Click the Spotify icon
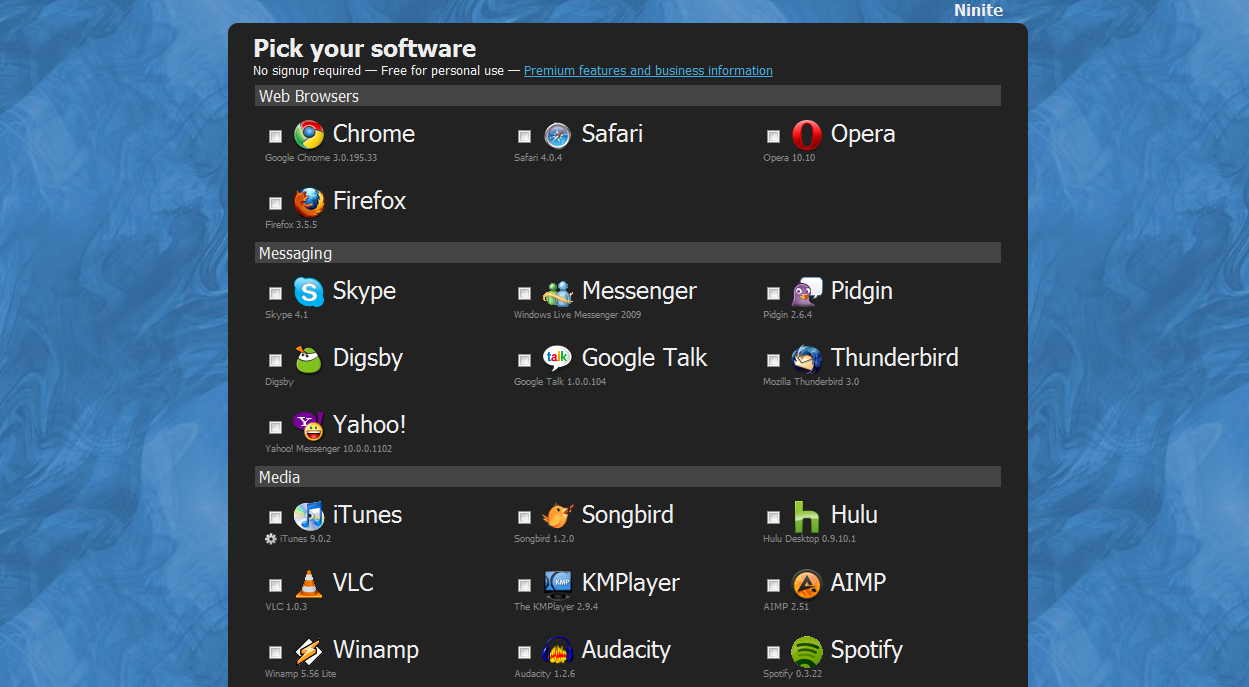Screen dimensions: 1249x687 pyautogui.click(x=806, y=651)
